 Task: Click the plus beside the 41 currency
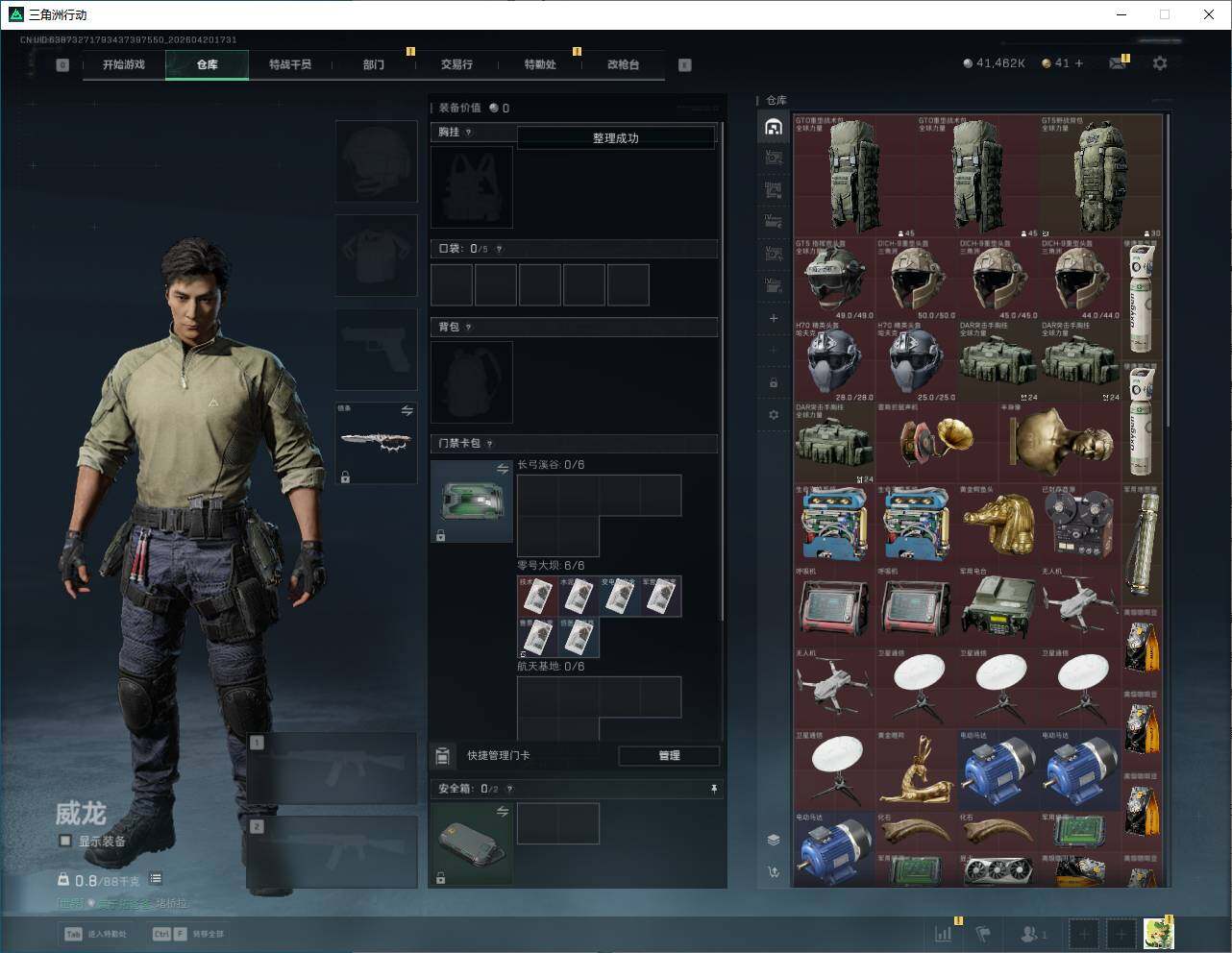[1079, 63]
